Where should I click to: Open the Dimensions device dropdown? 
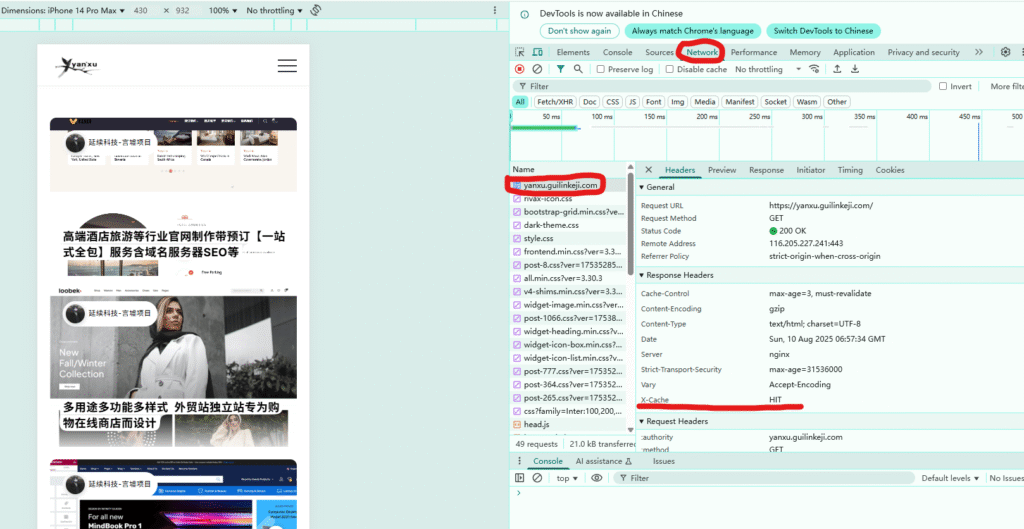pyautogui.click(x=63, y=10)
